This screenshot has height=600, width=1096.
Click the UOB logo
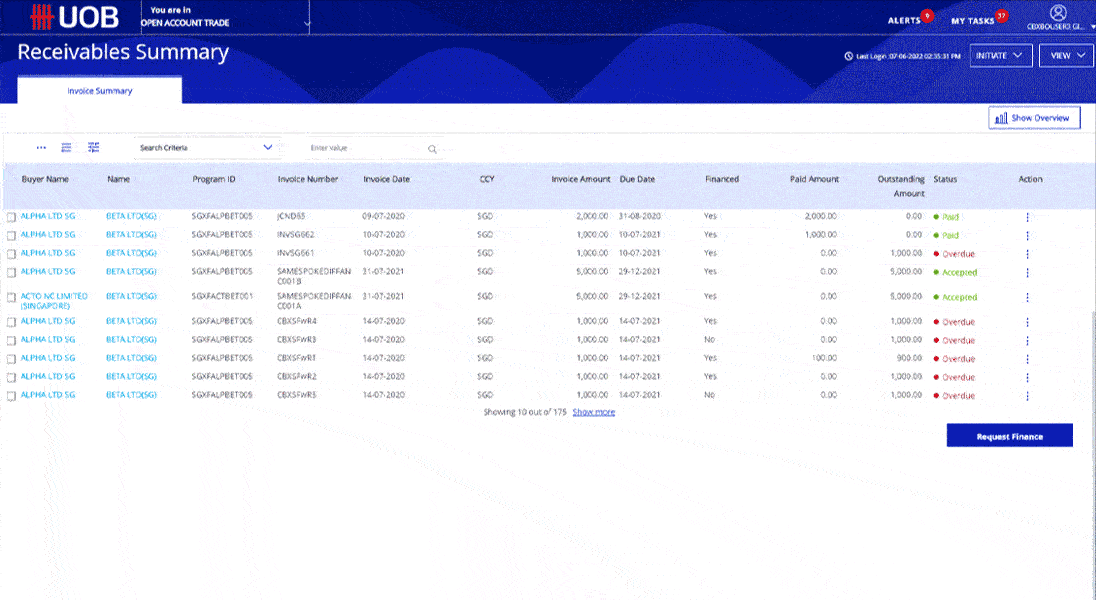[x=75, y=17]
